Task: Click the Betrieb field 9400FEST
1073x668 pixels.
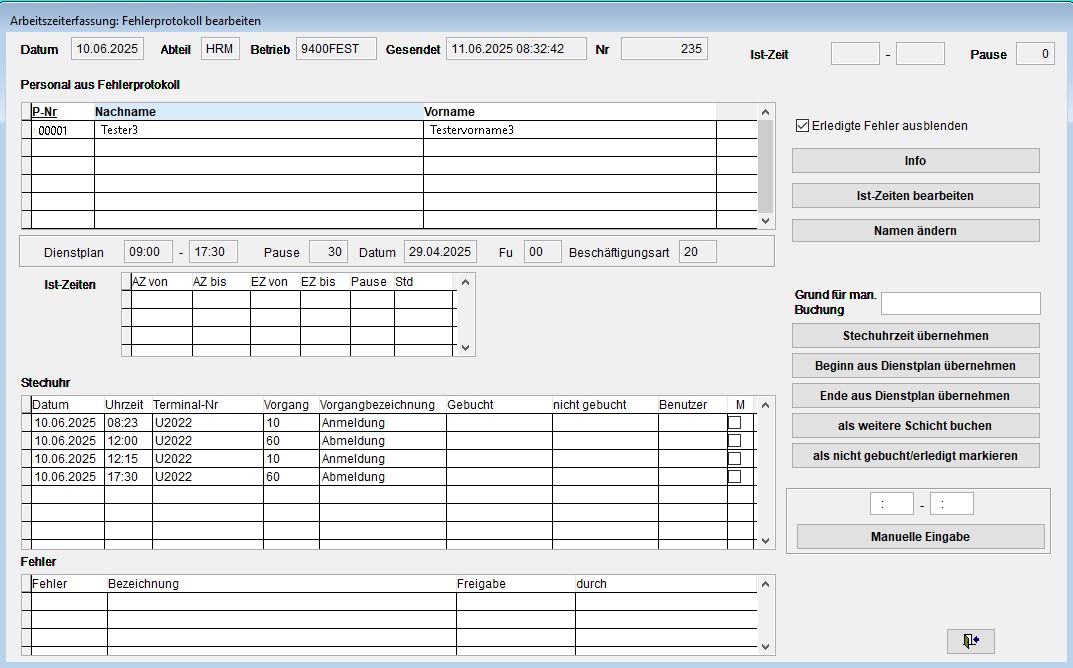Action: click(336, 49)
